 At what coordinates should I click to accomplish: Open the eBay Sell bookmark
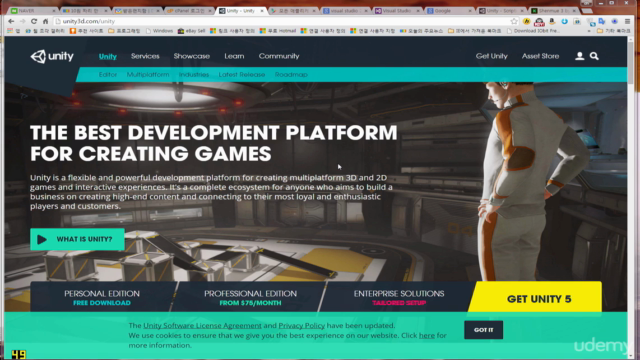191,31
